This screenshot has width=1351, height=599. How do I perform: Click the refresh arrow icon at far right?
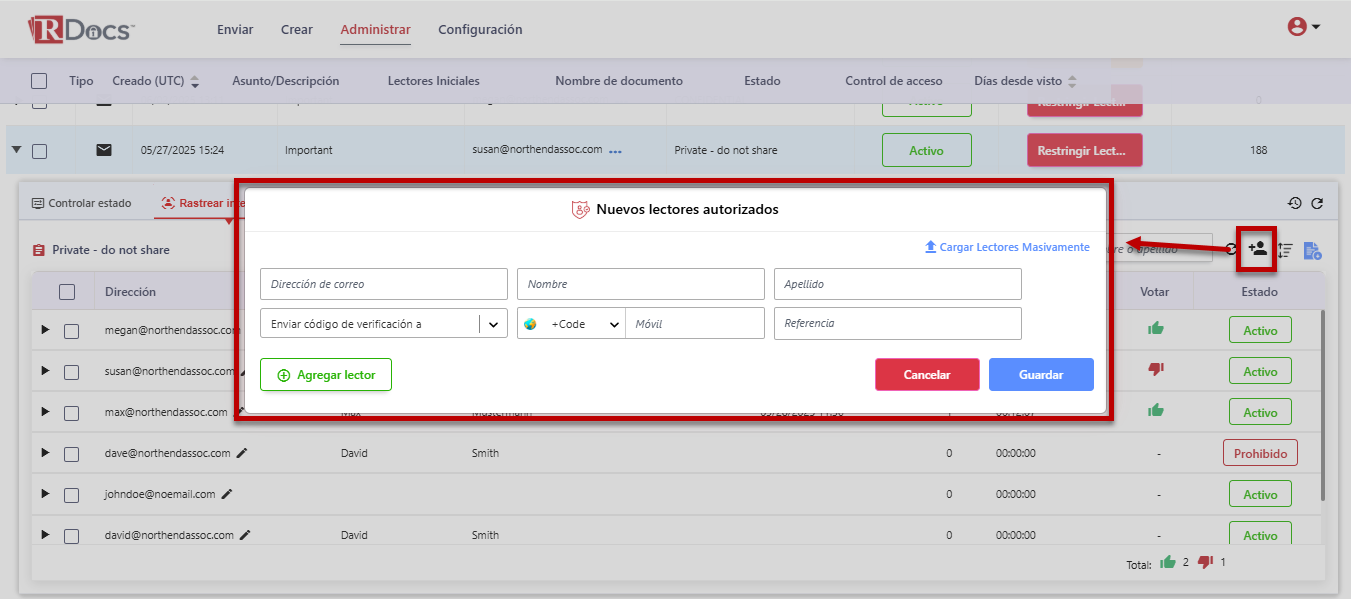[1317, 203]
